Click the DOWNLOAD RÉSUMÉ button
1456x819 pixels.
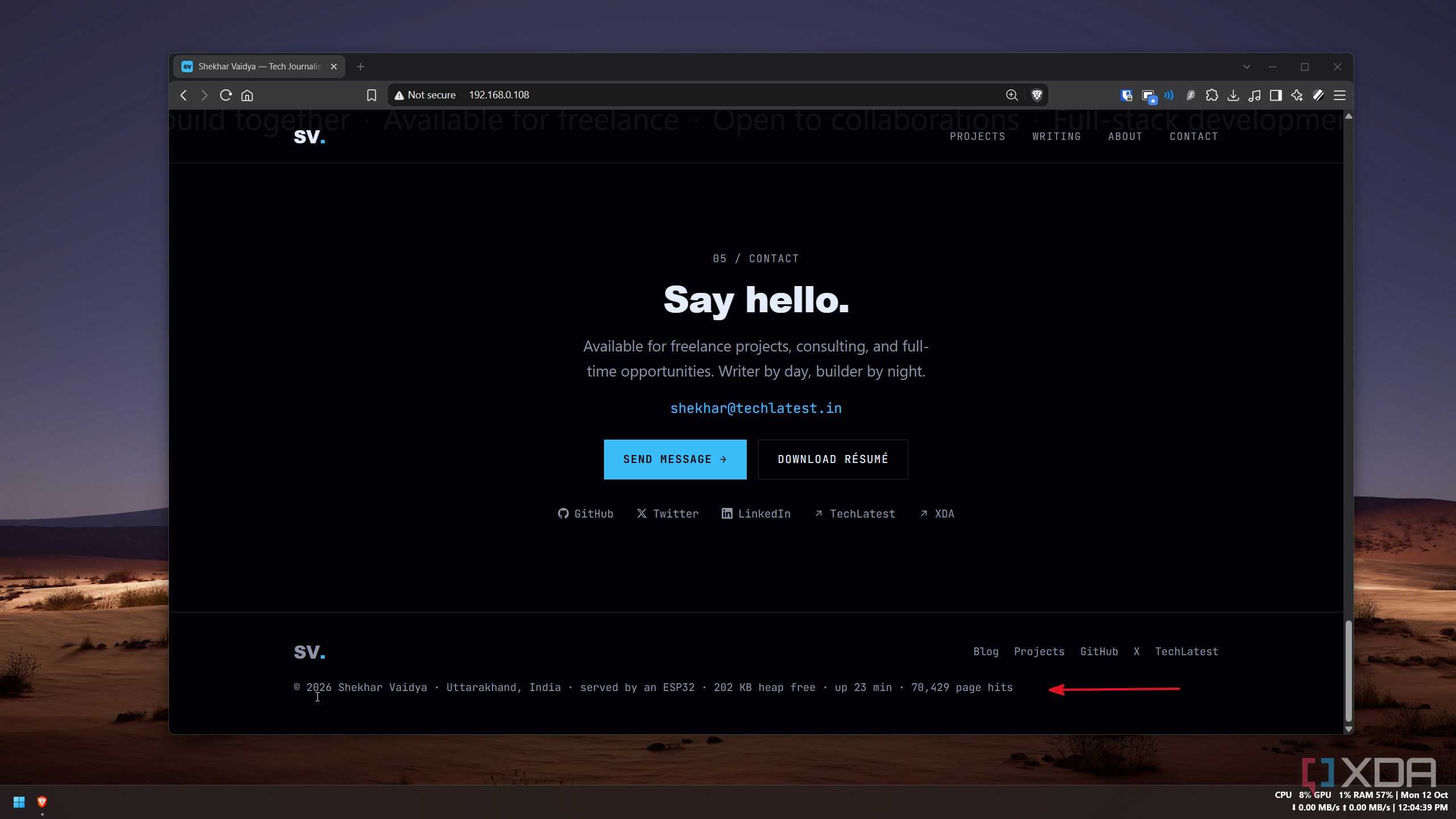click(x=833, y=460)
